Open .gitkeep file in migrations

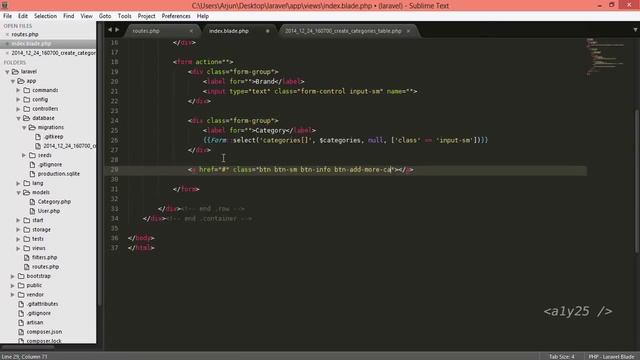click(53, 137)
